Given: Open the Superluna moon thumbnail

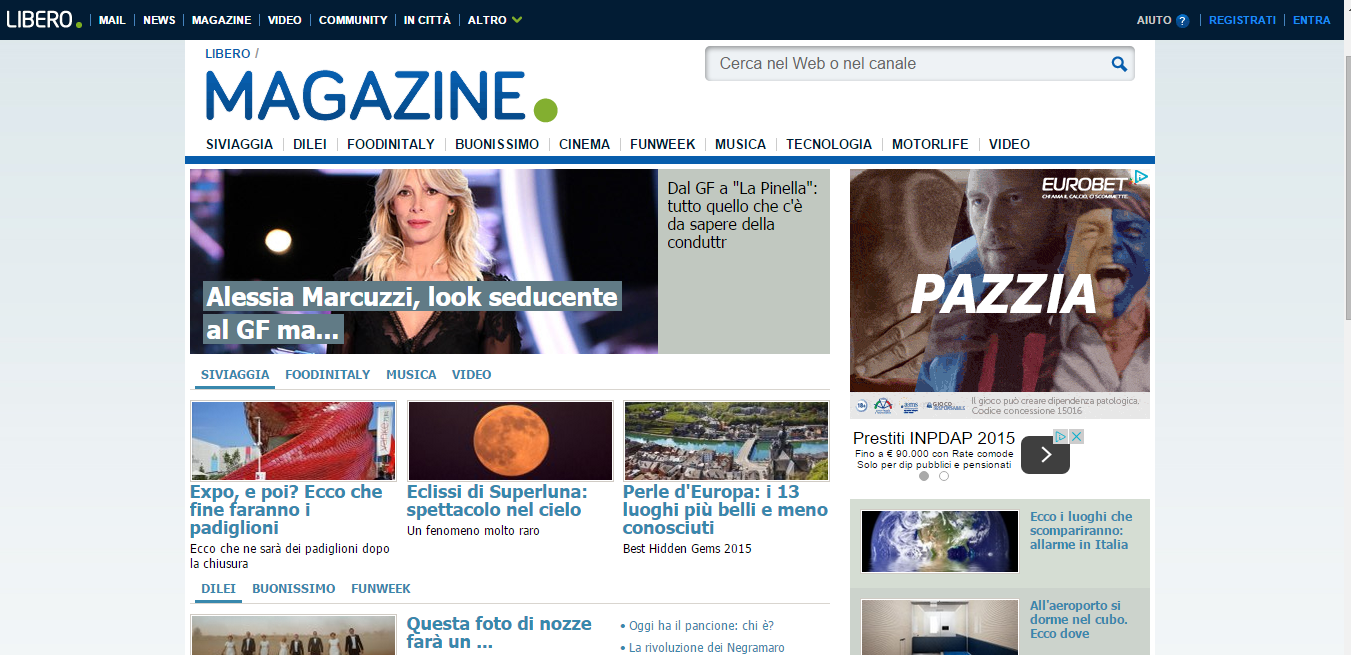Looking at the screenshot, I should 510,441.
